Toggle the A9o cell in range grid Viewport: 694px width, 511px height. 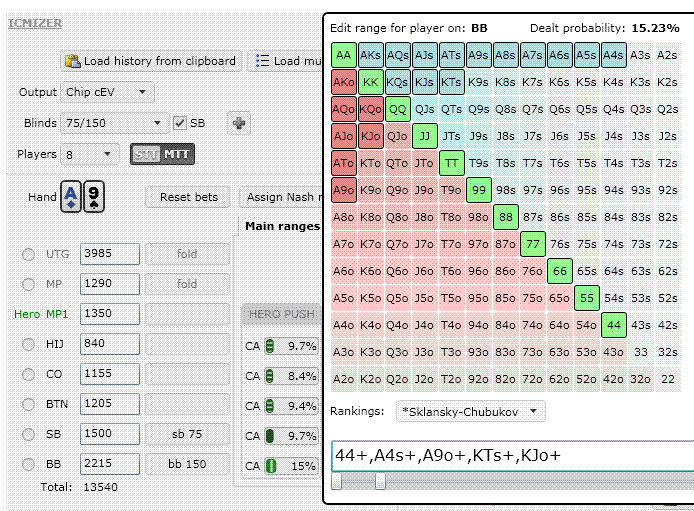[x=343, y=190]
